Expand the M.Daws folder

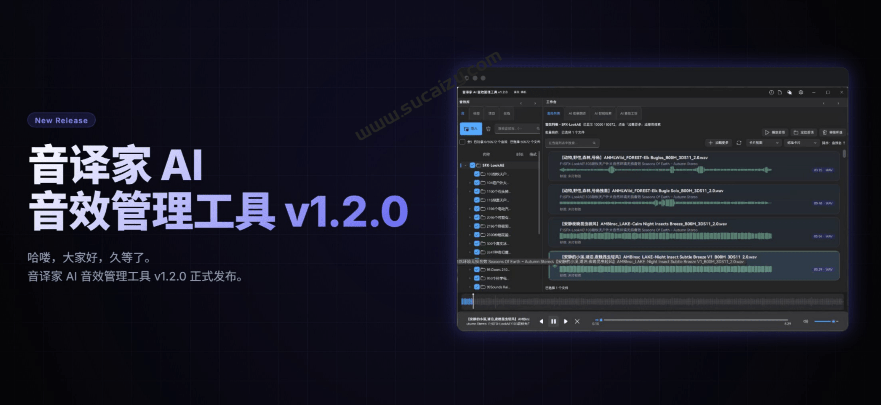tap(470, 270)
